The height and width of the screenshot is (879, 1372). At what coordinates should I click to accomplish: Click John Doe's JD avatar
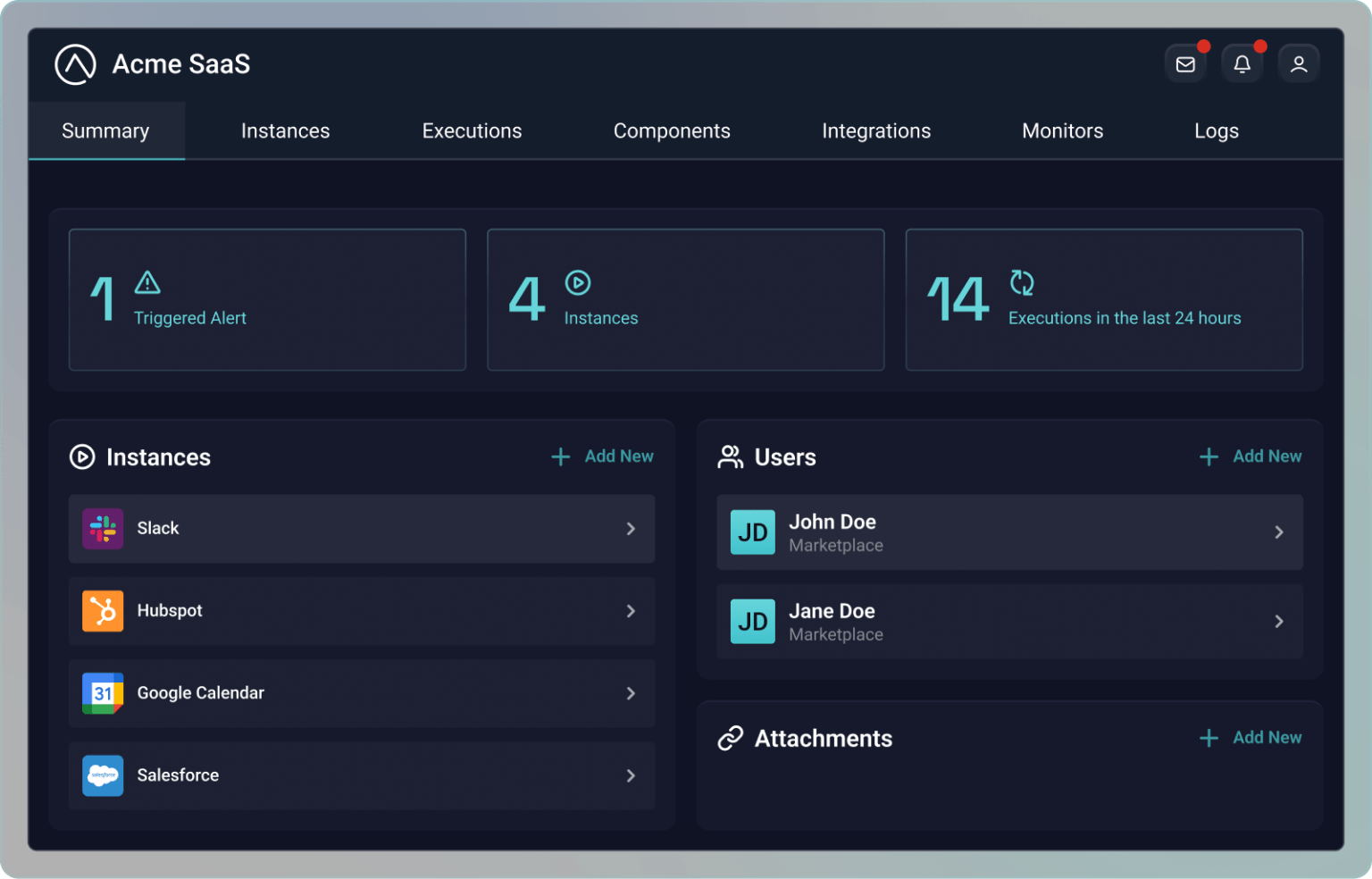[x=753, y=532]
